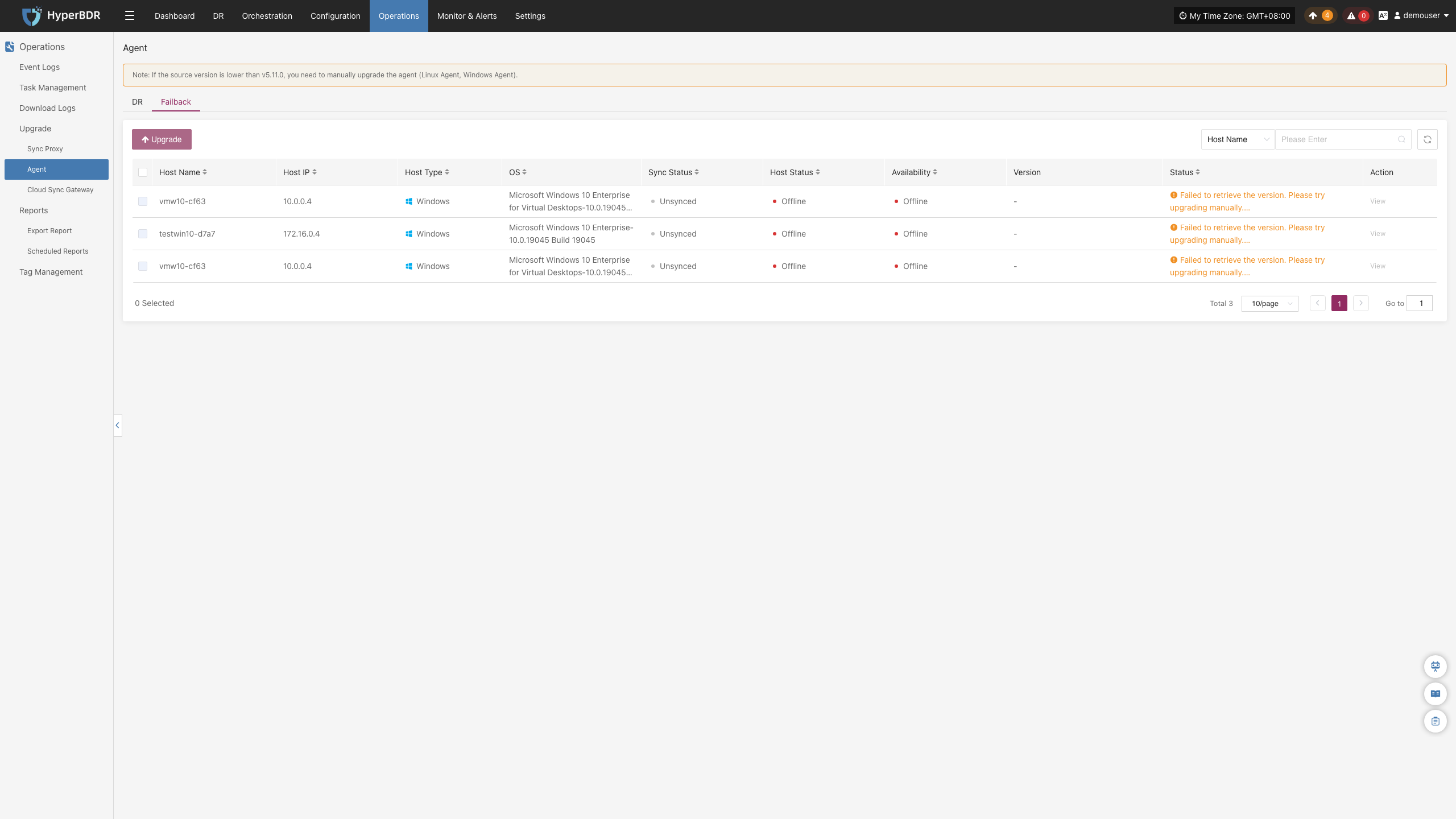Expand the Reports sidebar group

pos(34,210)
